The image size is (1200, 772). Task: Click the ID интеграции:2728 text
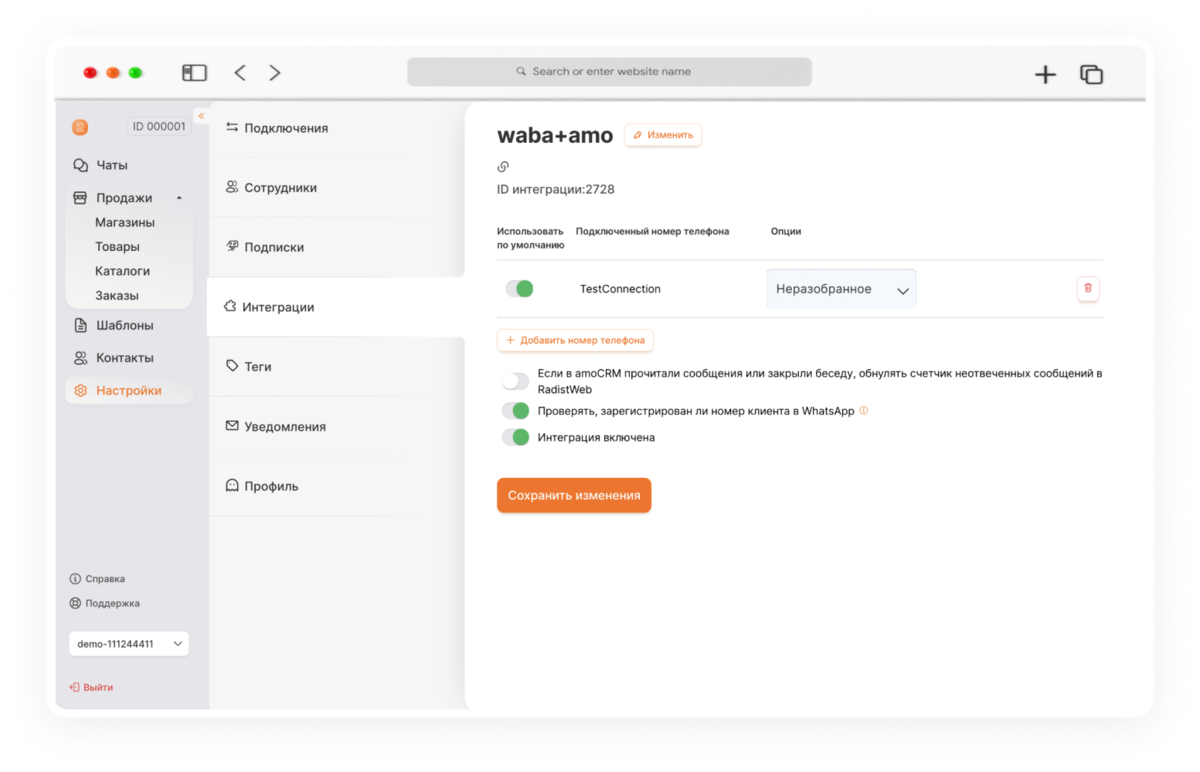click(x=555, y=189)
